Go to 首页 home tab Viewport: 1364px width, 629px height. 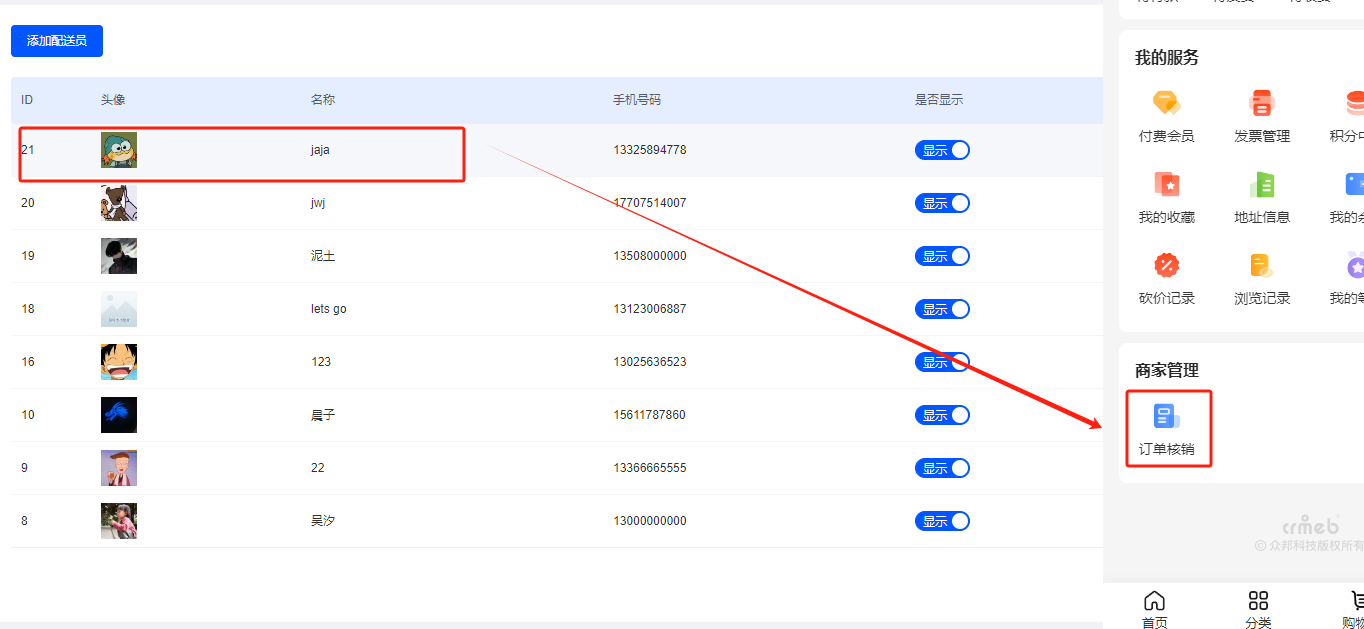click(1154, 610)
